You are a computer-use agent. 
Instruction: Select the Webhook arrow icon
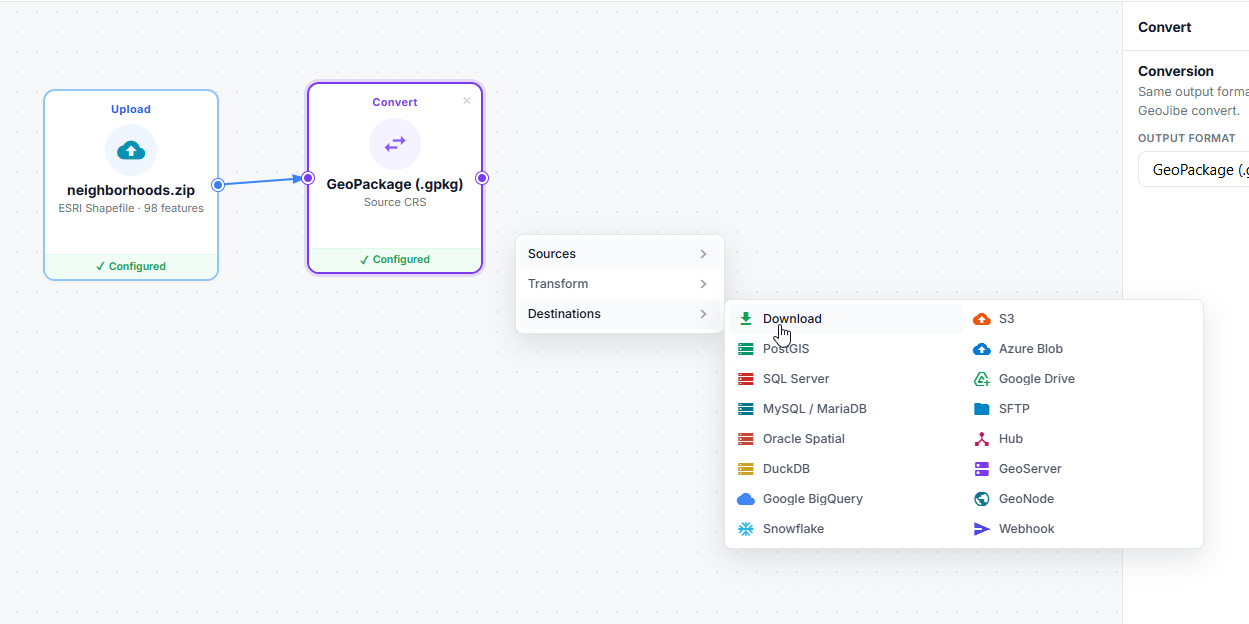tap(981, 529)
